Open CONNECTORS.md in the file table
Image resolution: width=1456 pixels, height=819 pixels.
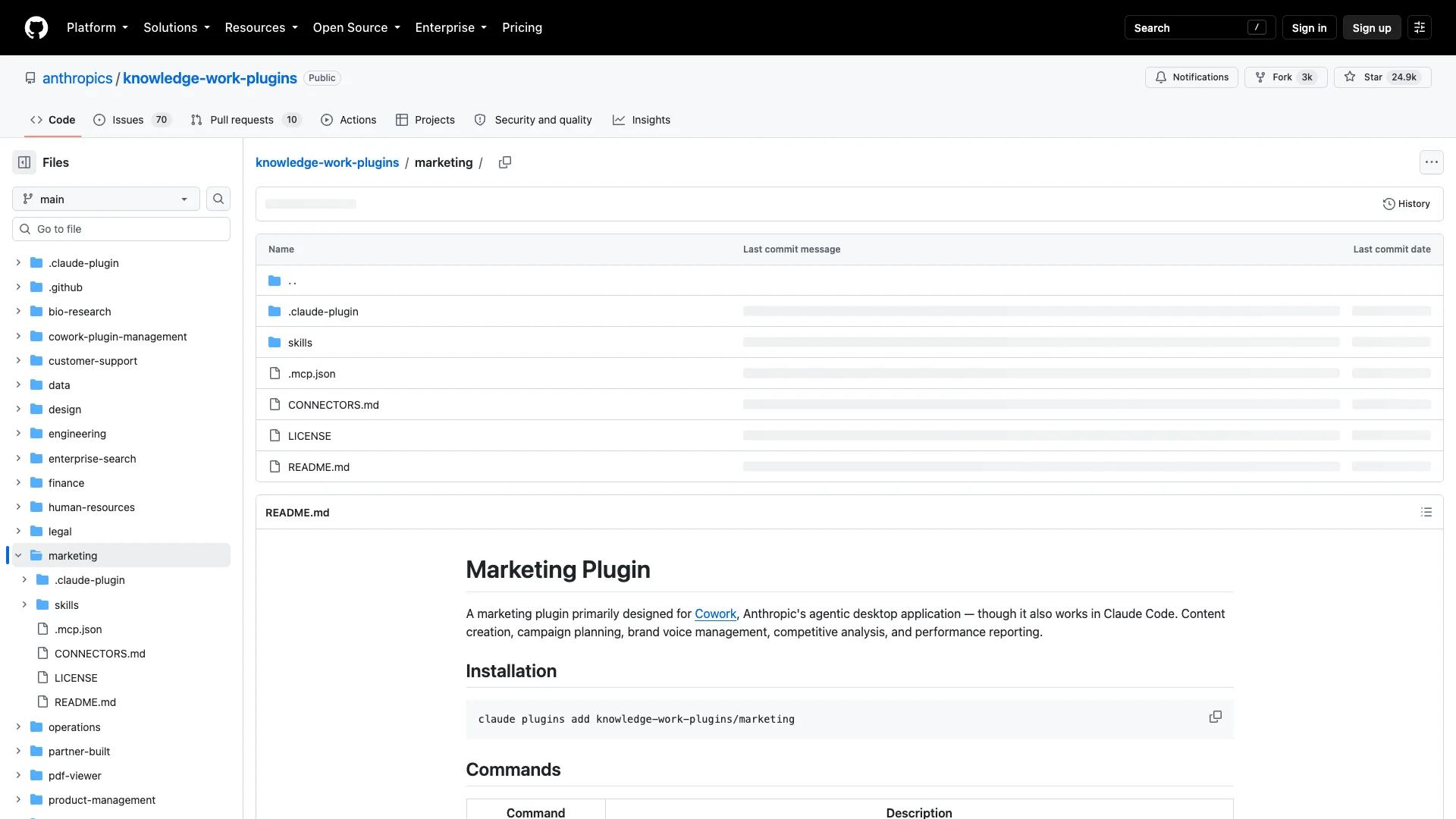[x=334, y=404]
